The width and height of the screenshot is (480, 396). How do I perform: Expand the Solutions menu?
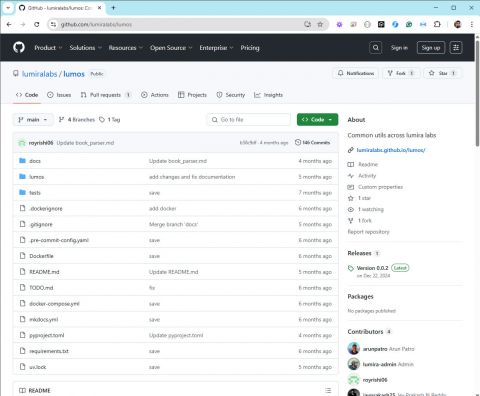(85, 48)
